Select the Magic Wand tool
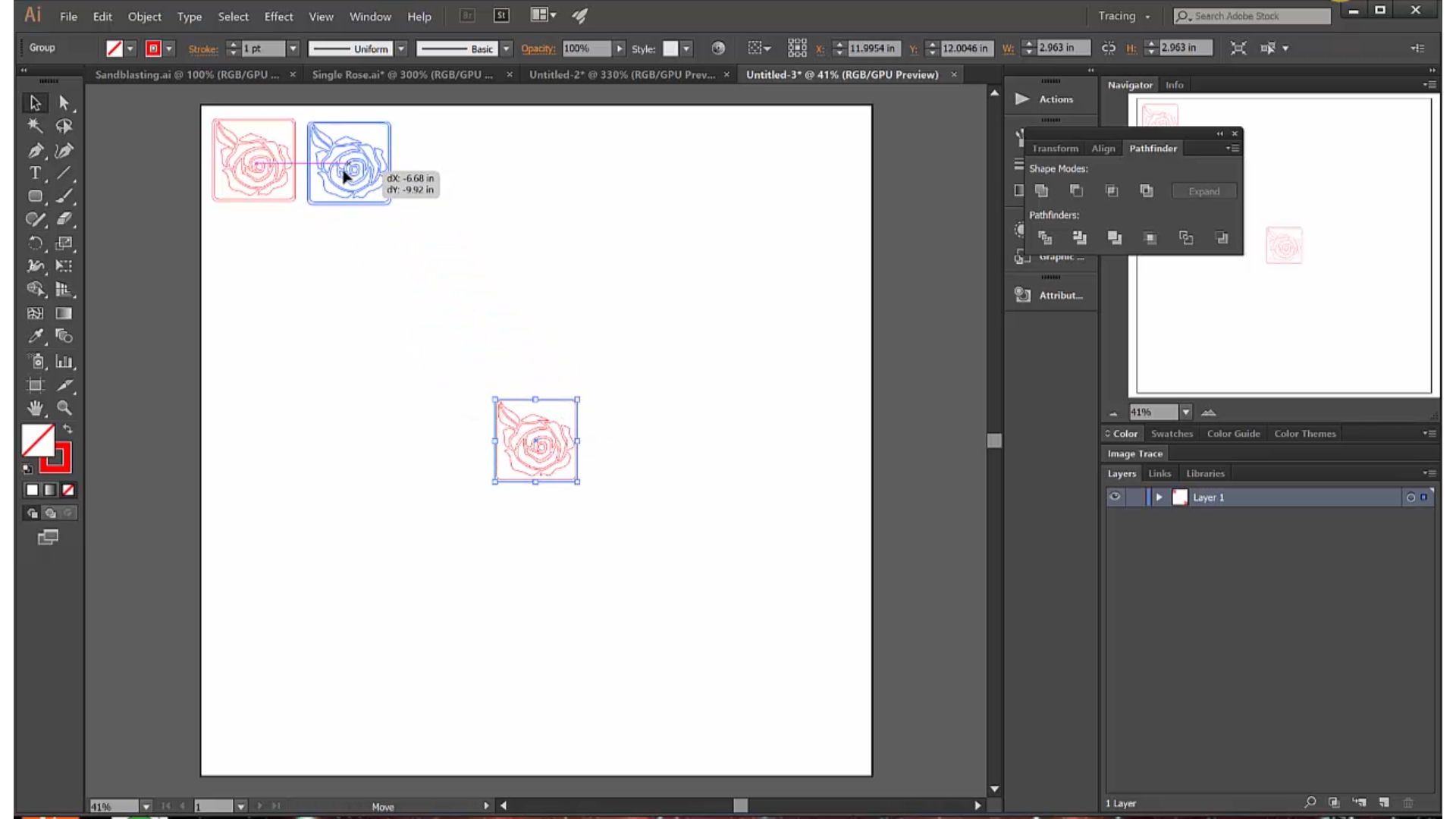This screenshot has height=819, width=1456. pos(35,126)
